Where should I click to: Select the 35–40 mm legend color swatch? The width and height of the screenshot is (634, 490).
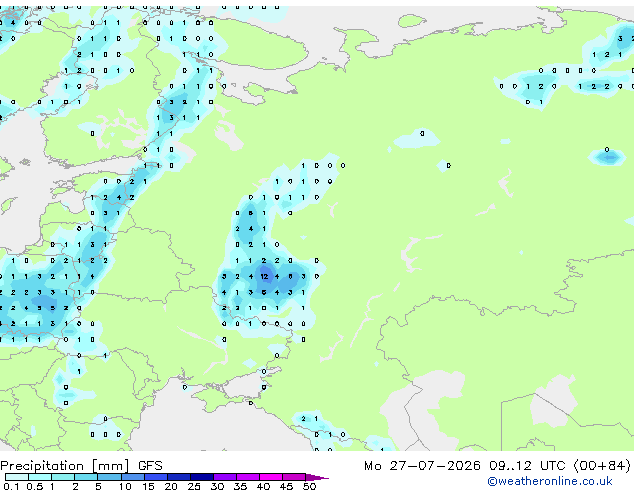(x=248, y=477)
